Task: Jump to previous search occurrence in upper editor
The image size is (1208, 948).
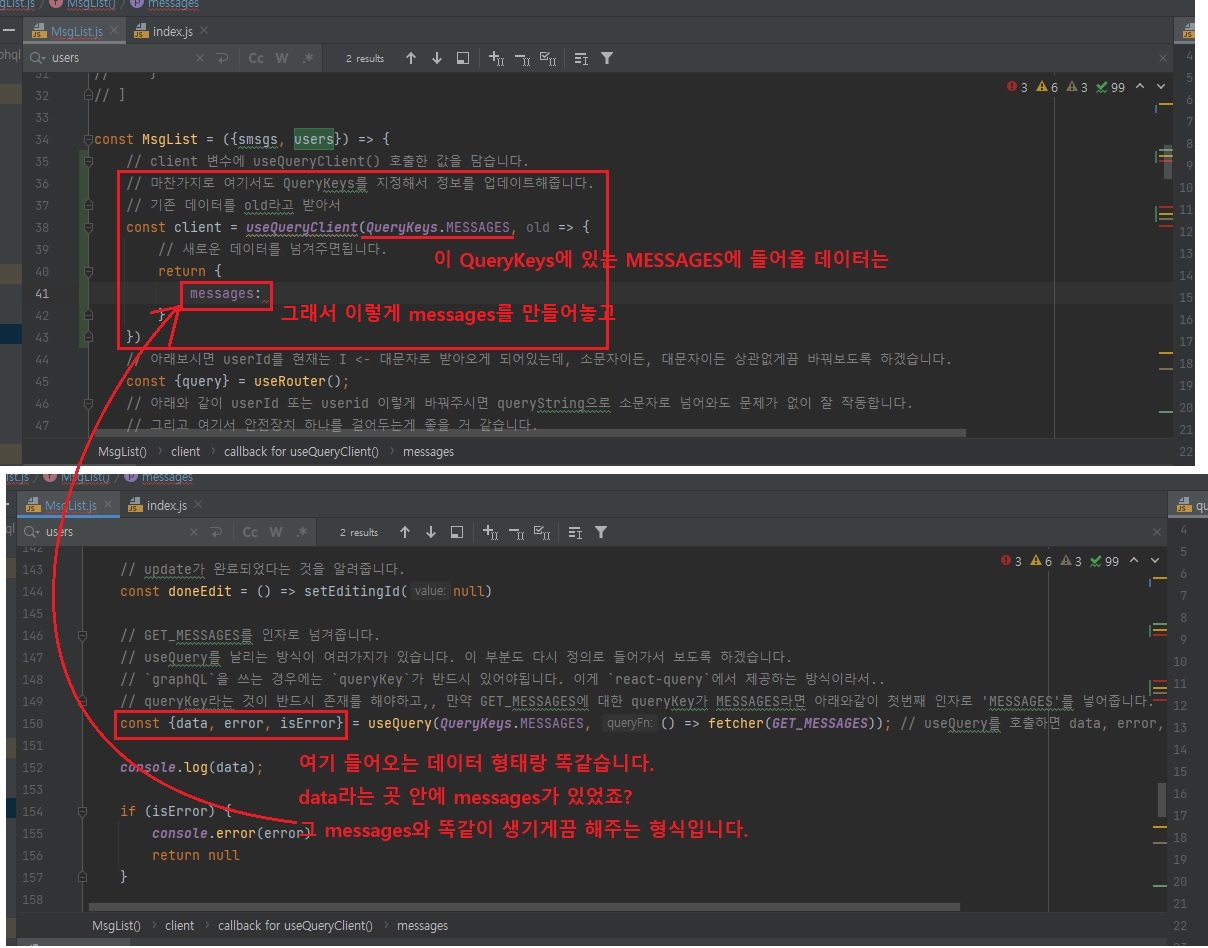Action: pyautogui.click(x=410, y=59)
